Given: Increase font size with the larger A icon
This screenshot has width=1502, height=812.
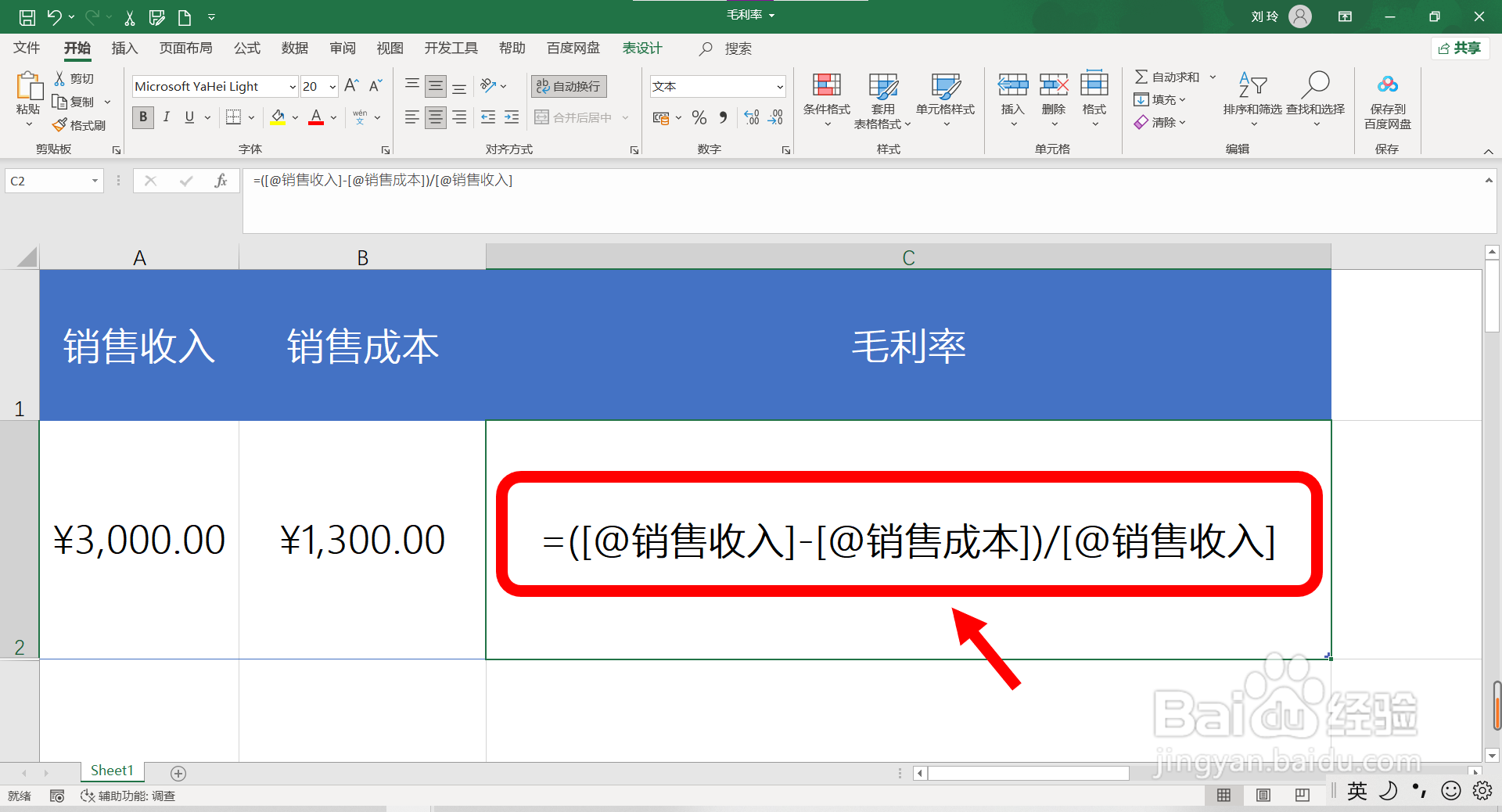Looking at the screenshot, I should coord(352,85).
